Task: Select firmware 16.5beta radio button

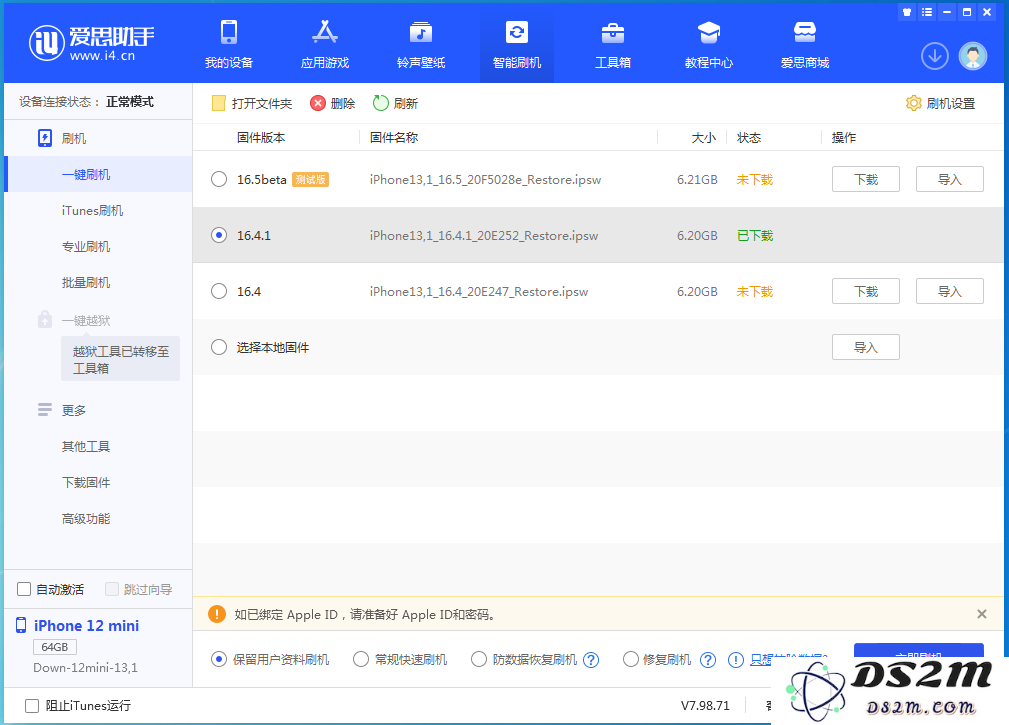Action: tap(219, 179)
